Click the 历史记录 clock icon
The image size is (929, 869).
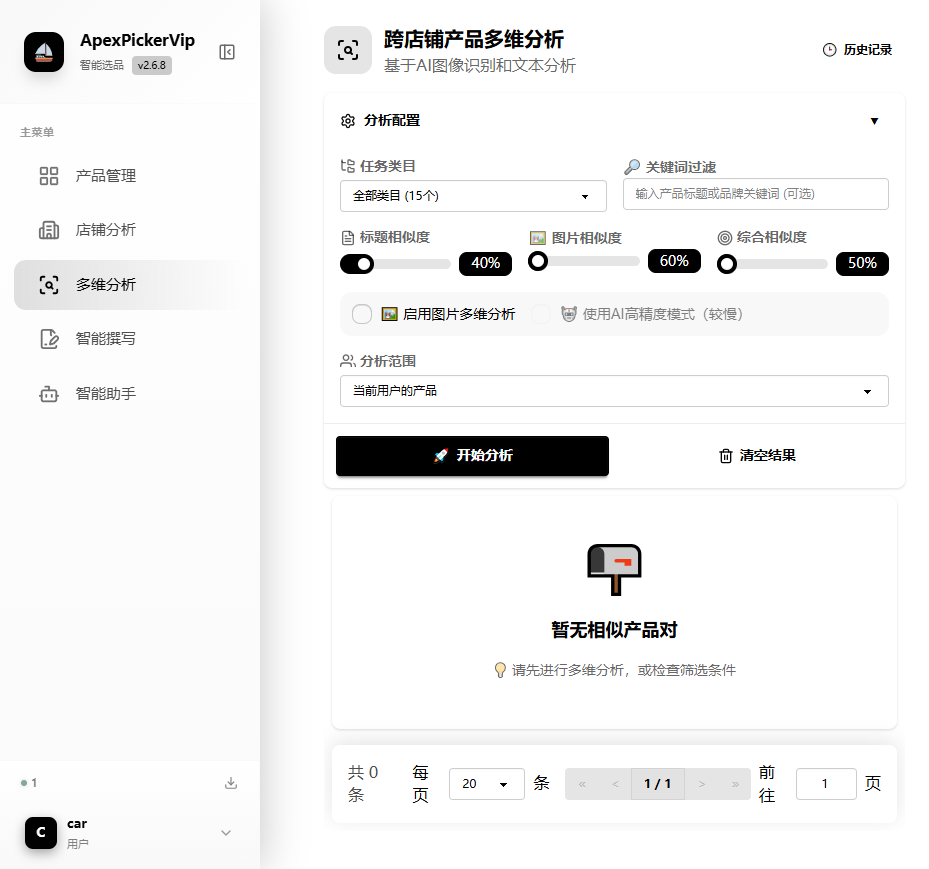(x=829, y=50)
